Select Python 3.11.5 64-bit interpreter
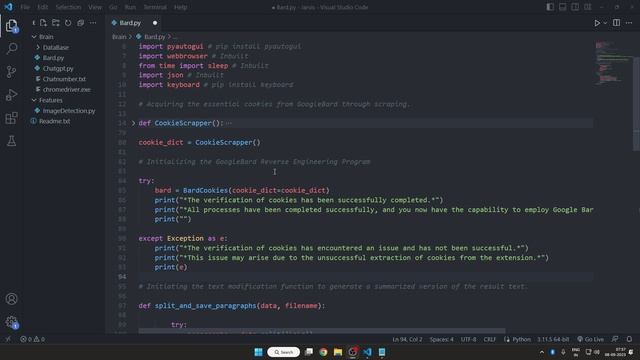 coord(553,339)
